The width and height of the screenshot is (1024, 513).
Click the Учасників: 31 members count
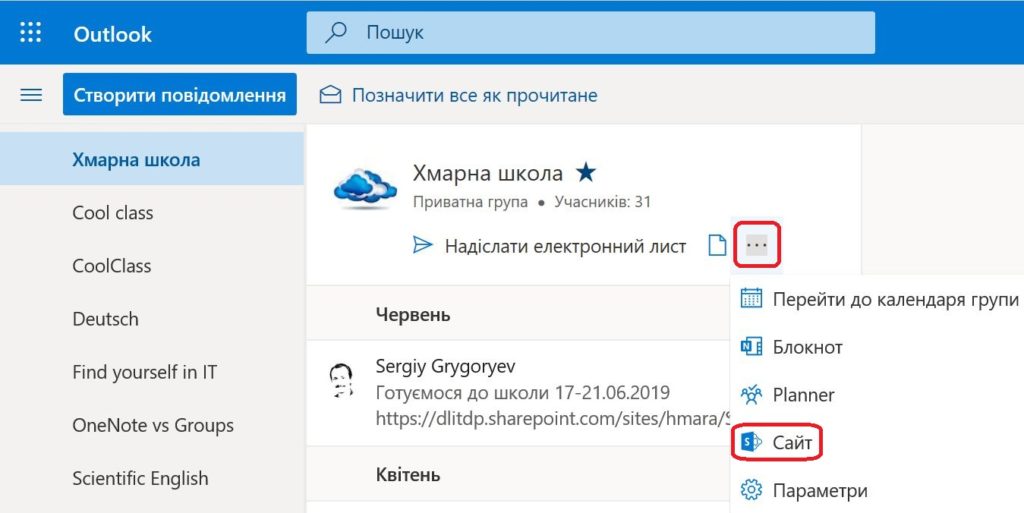[602, 202]
